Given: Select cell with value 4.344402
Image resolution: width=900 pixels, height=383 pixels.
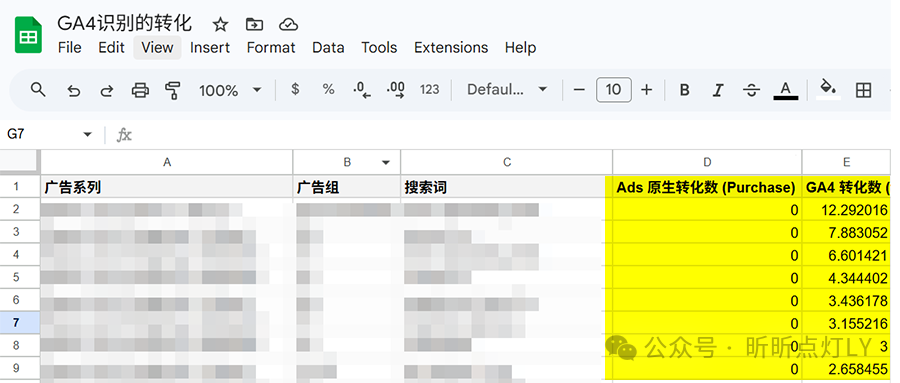Looking at the screenshot, I should click(847, 277).
